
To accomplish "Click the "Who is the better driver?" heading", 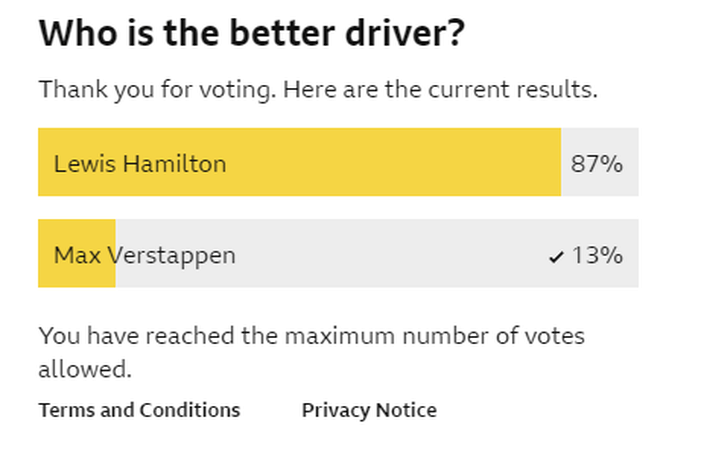I will tap(252, 35).
